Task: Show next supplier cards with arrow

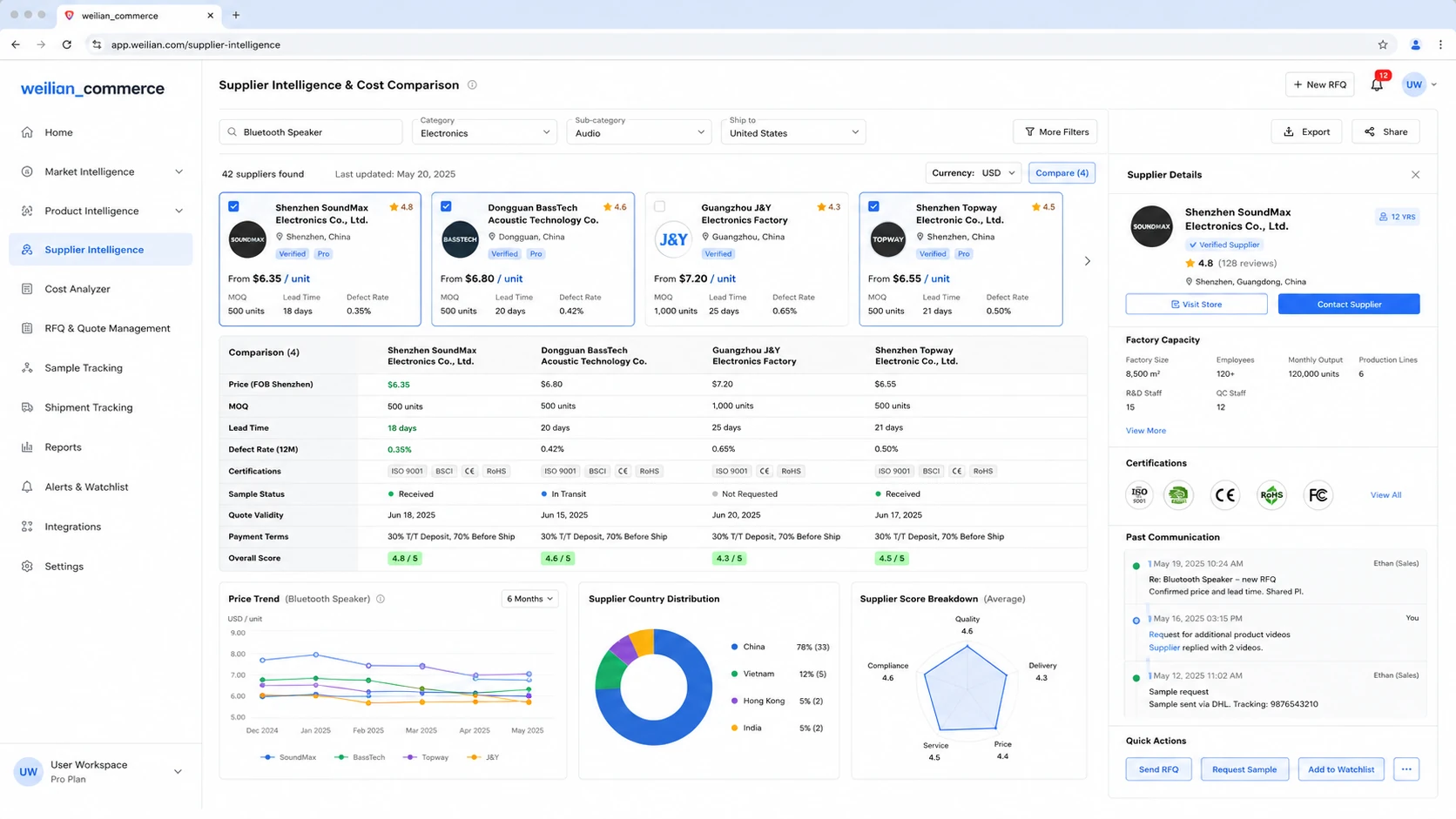Action: pyautogui.click(x=1087, y=261)
